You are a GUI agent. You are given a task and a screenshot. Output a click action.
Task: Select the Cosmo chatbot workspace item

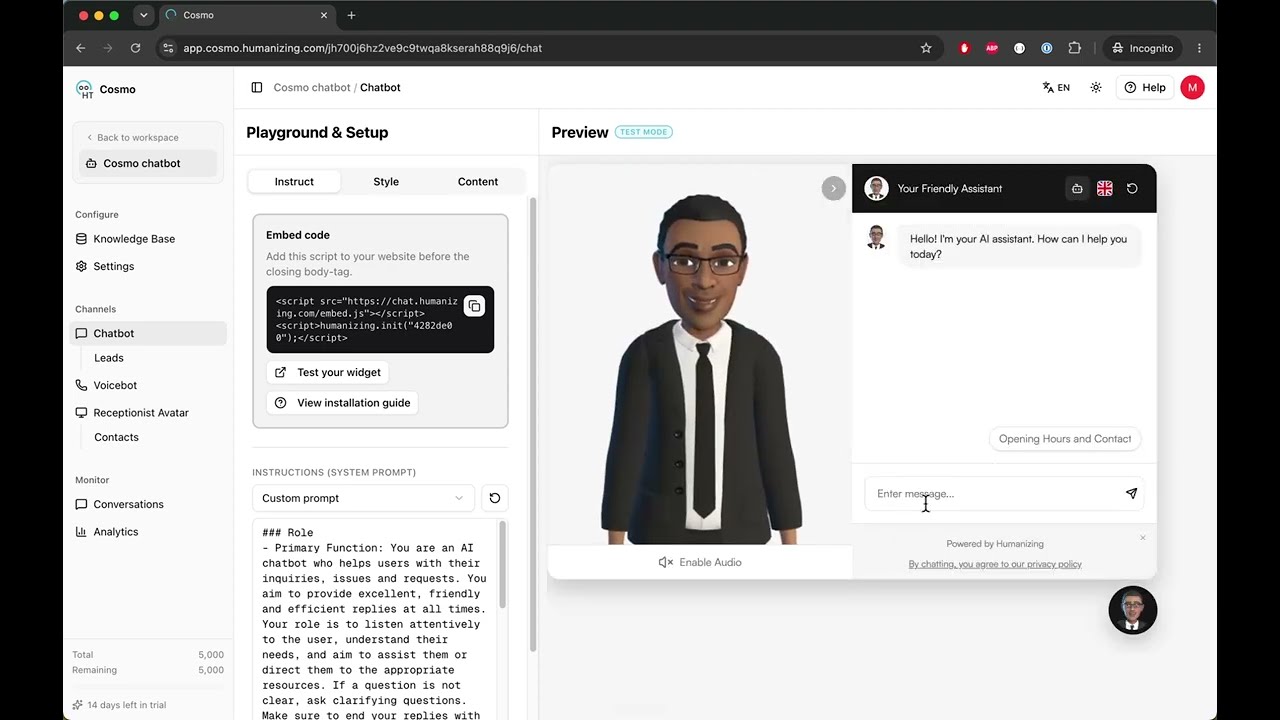pyautogui.click(x=148, y=163)
